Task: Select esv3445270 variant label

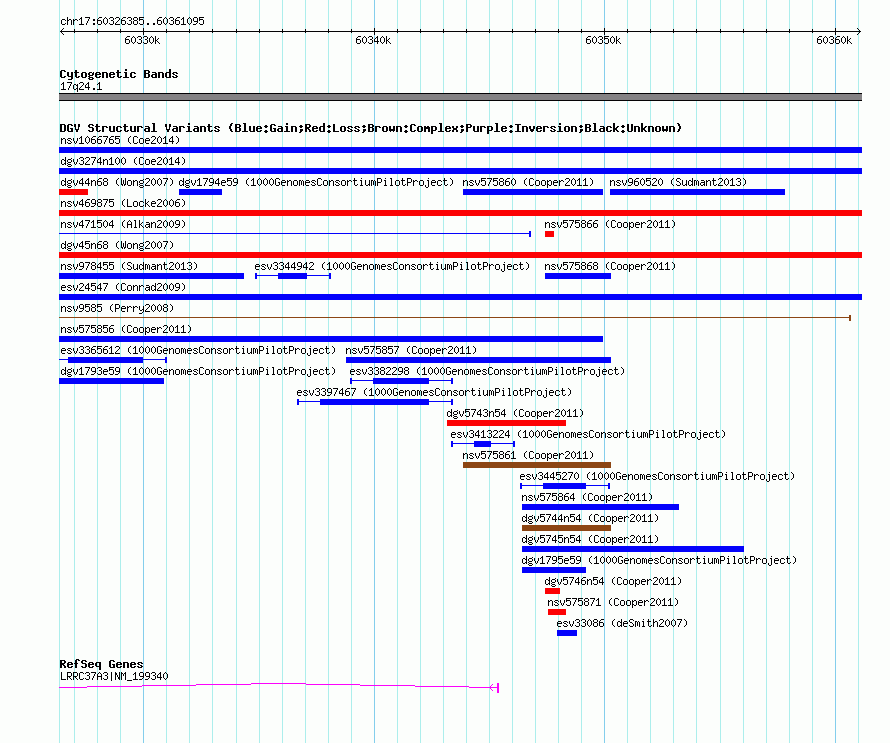Action: click(657, 476)
